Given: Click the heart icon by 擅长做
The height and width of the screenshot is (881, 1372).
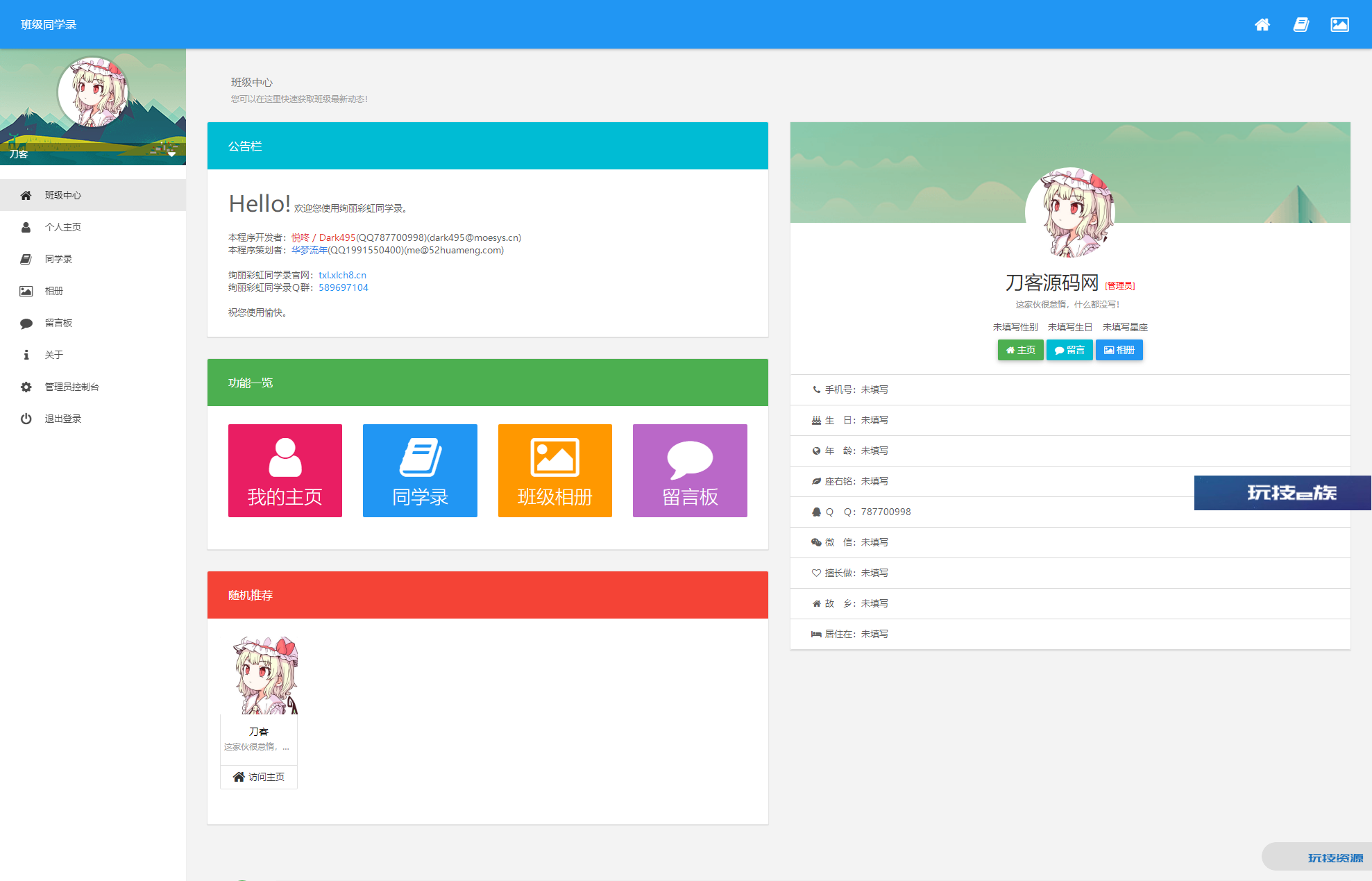Looking at the screenshot, I should (816, 573).
